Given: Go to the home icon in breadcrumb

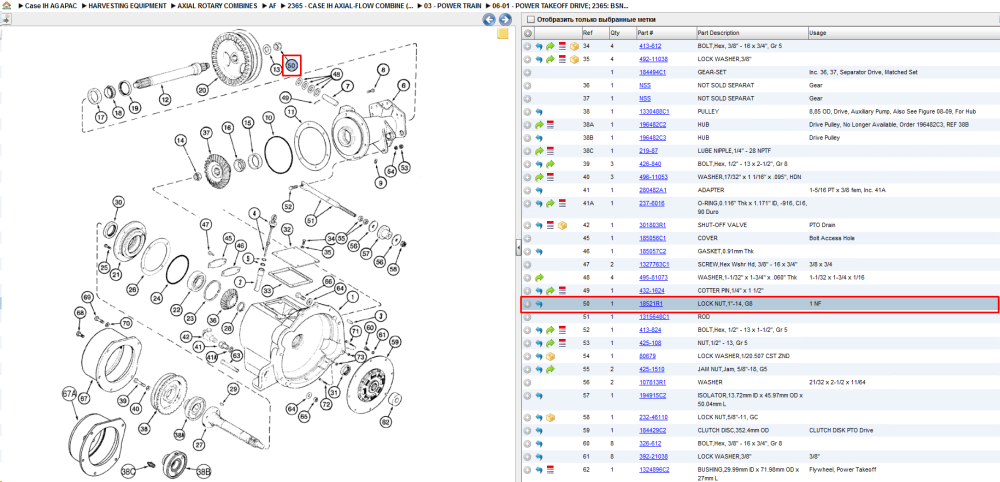Looking at the screenshot, I should click(x=6, y=5).
